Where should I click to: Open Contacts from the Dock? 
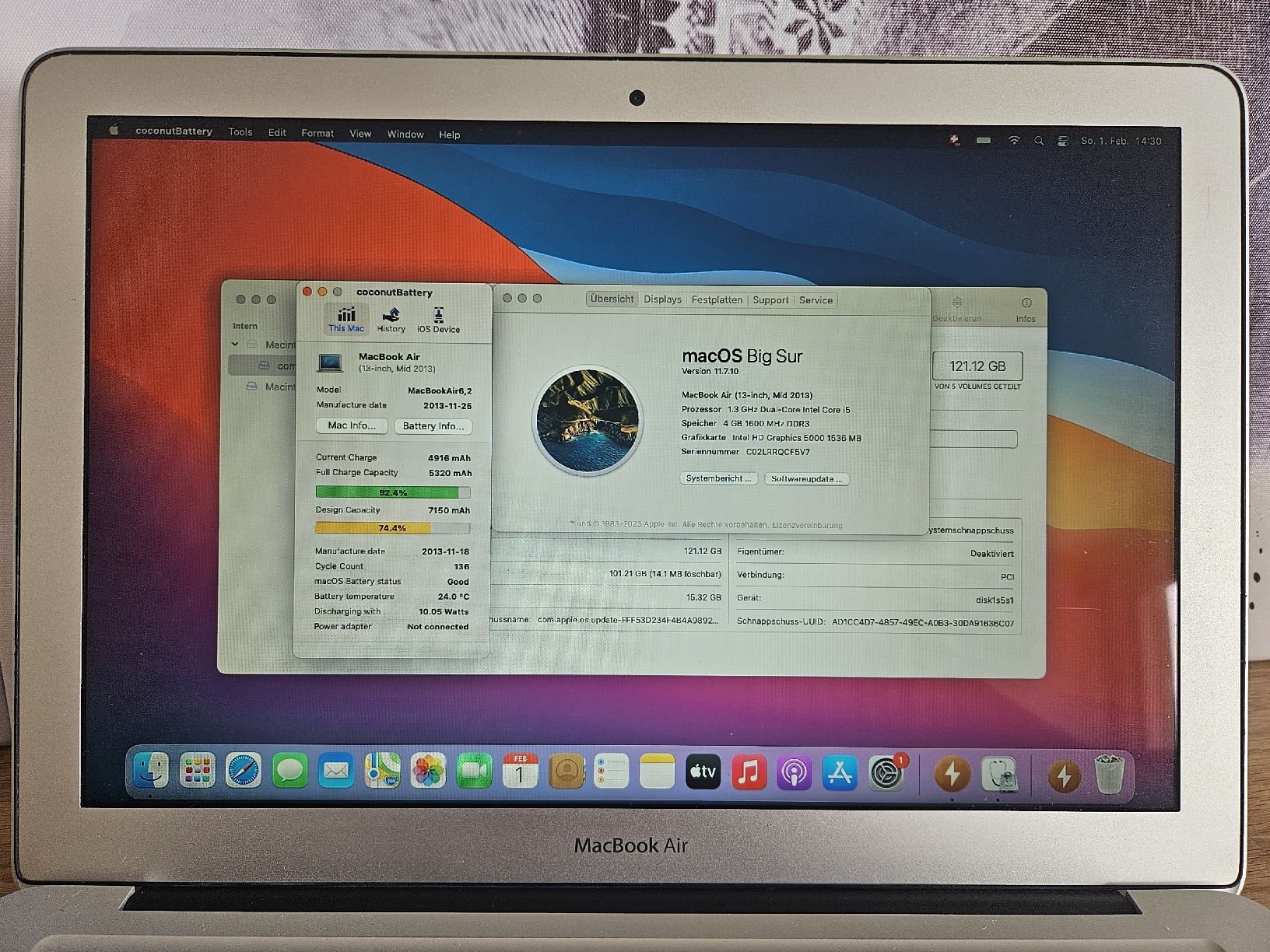[x=566, y=772]
